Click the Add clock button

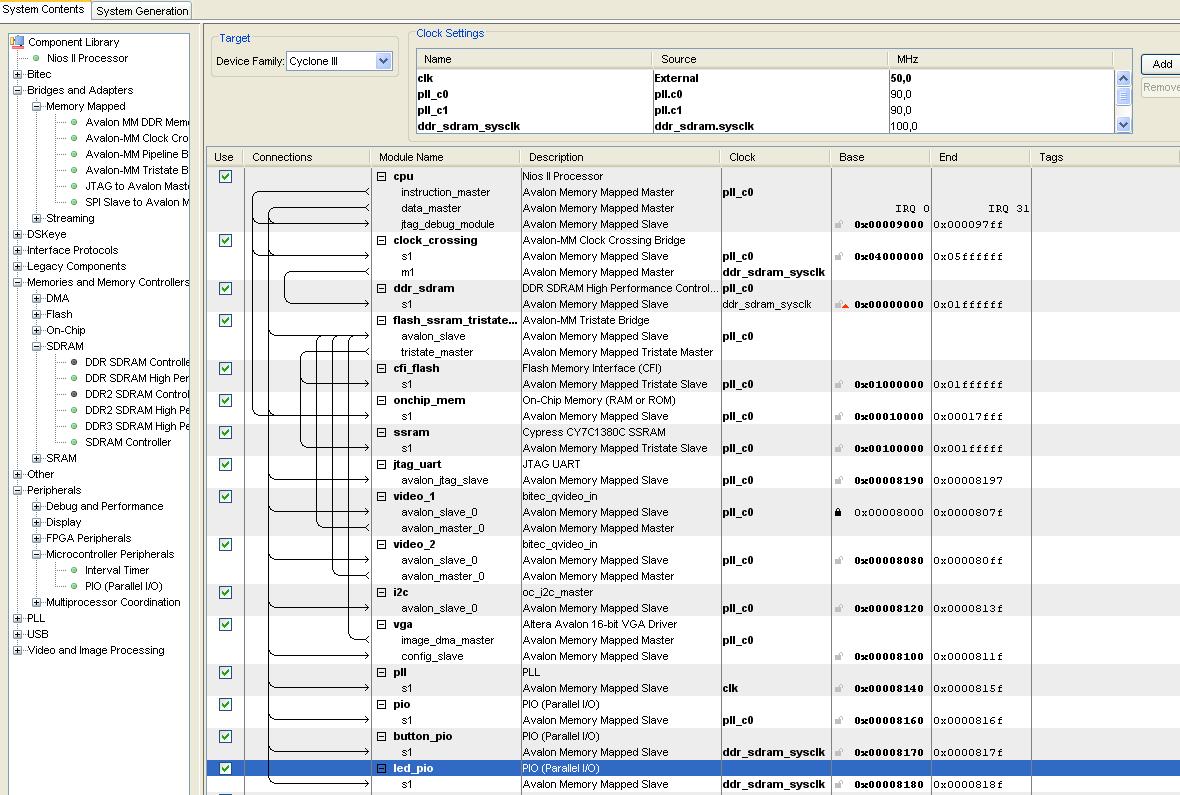point(1161,64)
